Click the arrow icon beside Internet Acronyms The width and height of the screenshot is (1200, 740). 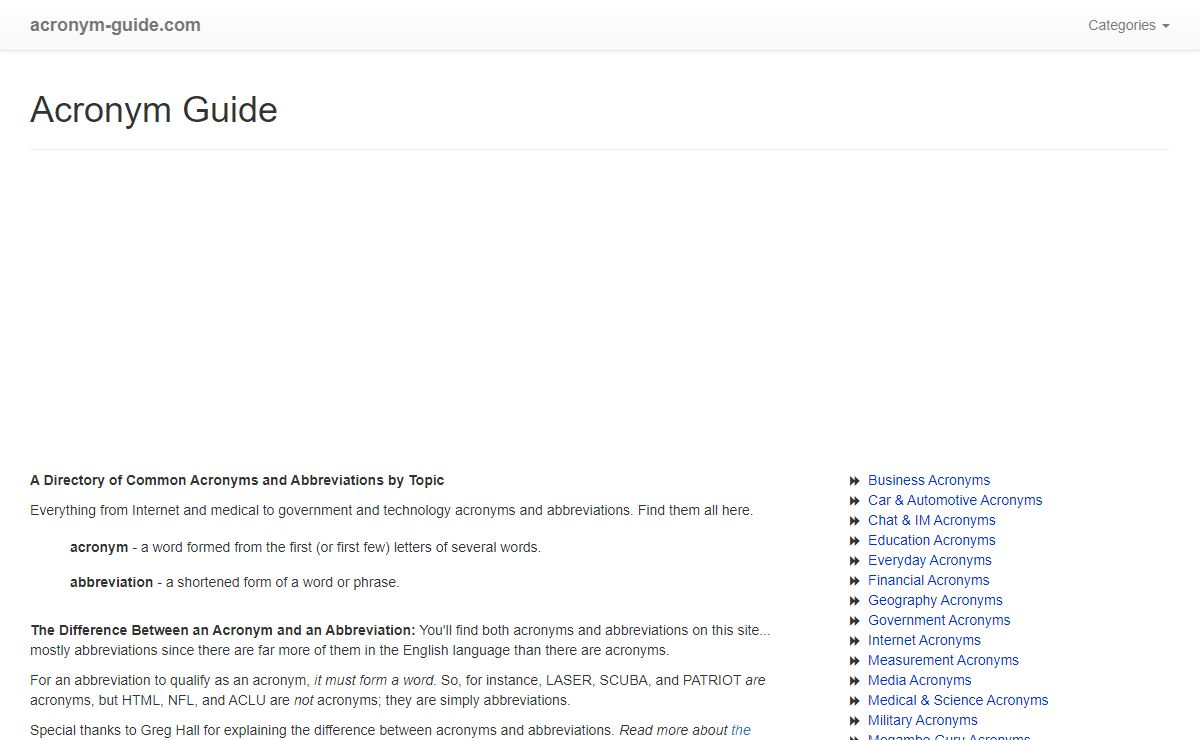[855, 641]
